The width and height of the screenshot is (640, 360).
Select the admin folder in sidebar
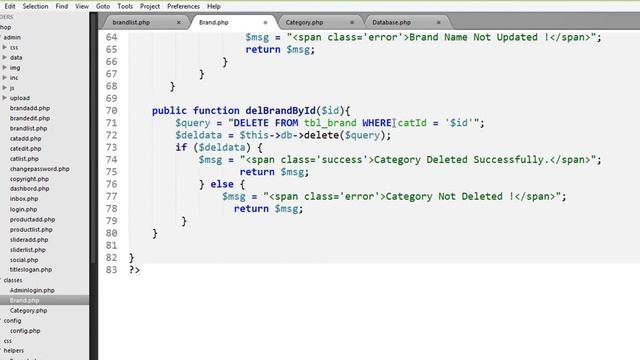click(12, 37)
